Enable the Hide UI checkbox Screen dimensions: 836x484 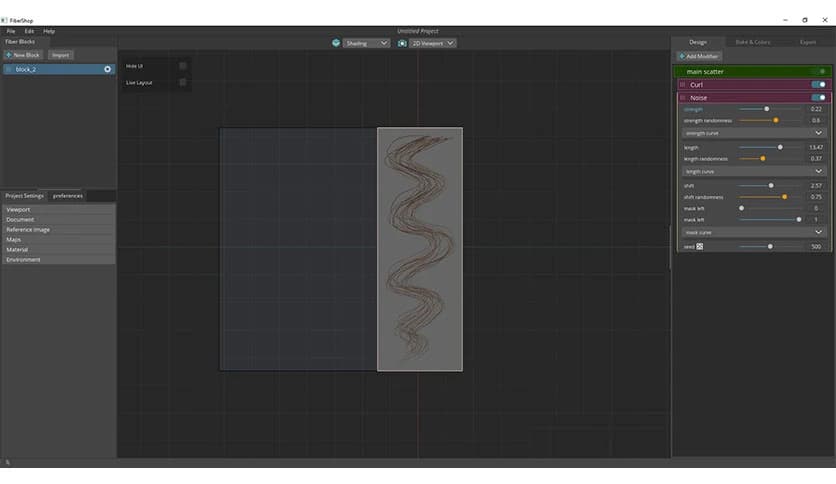coord(182,66)
